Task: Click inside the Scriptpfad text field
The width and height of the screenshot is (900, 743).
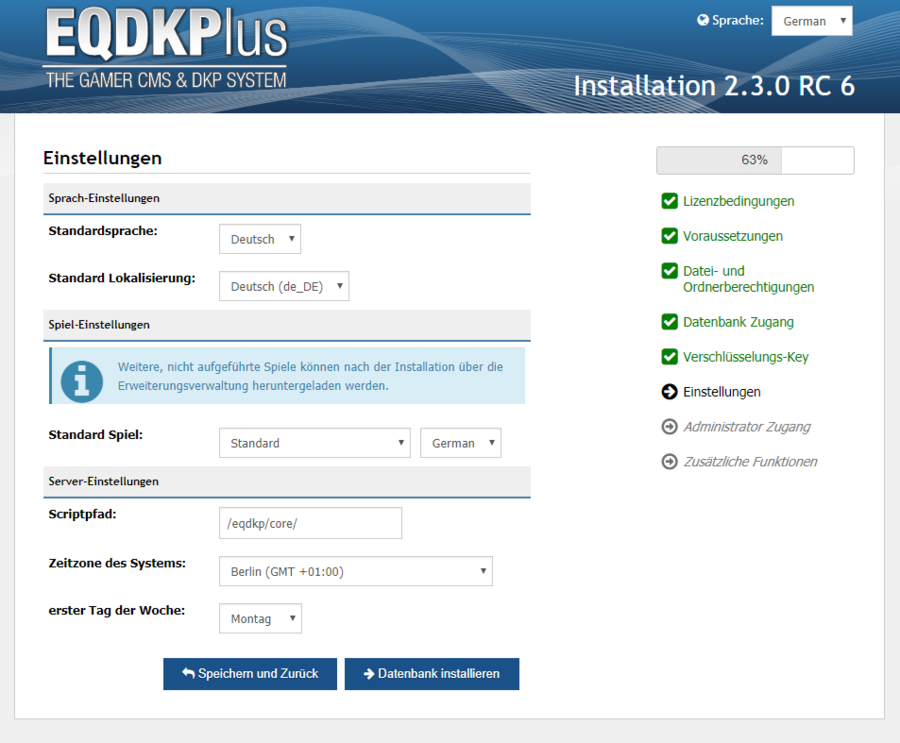Action: point(310,522)
